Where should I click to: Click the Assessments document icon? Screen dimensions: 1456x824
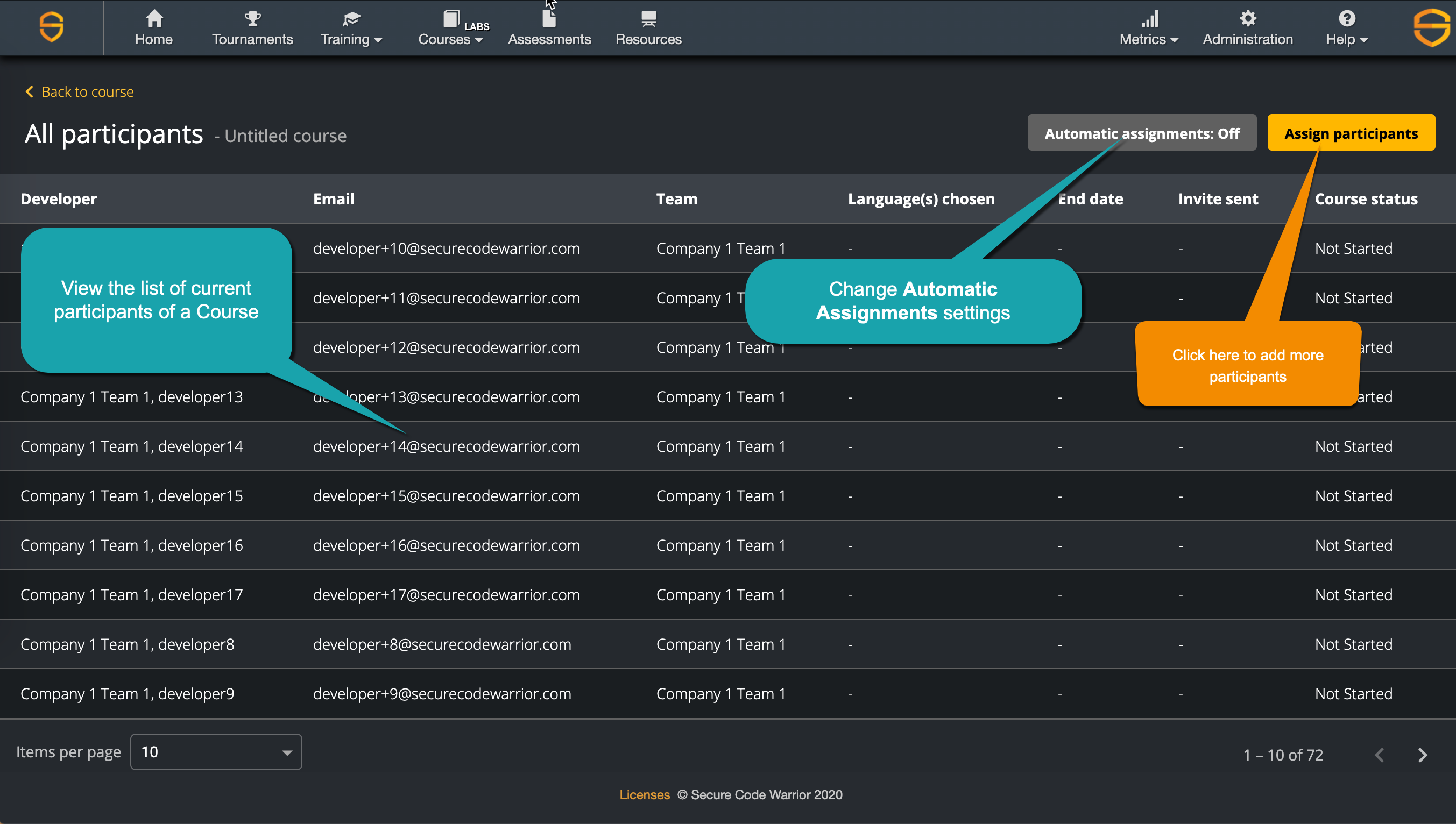[549, 19]
